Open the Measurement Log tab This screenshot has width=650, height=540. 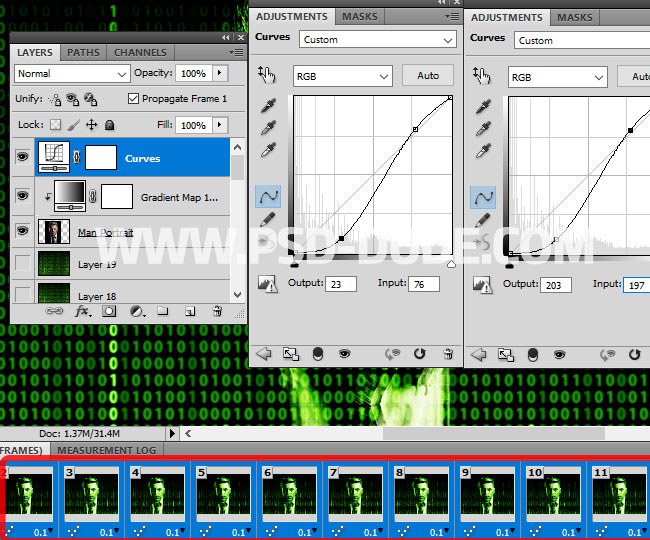[108, 450]
